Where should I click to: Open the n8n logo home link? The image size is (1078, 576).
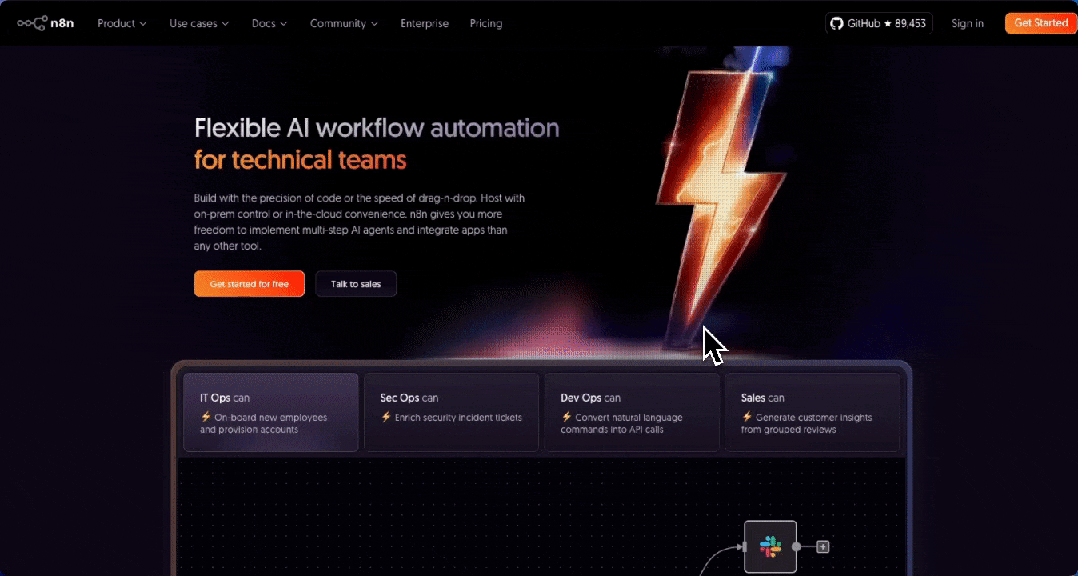click(46, 23)
